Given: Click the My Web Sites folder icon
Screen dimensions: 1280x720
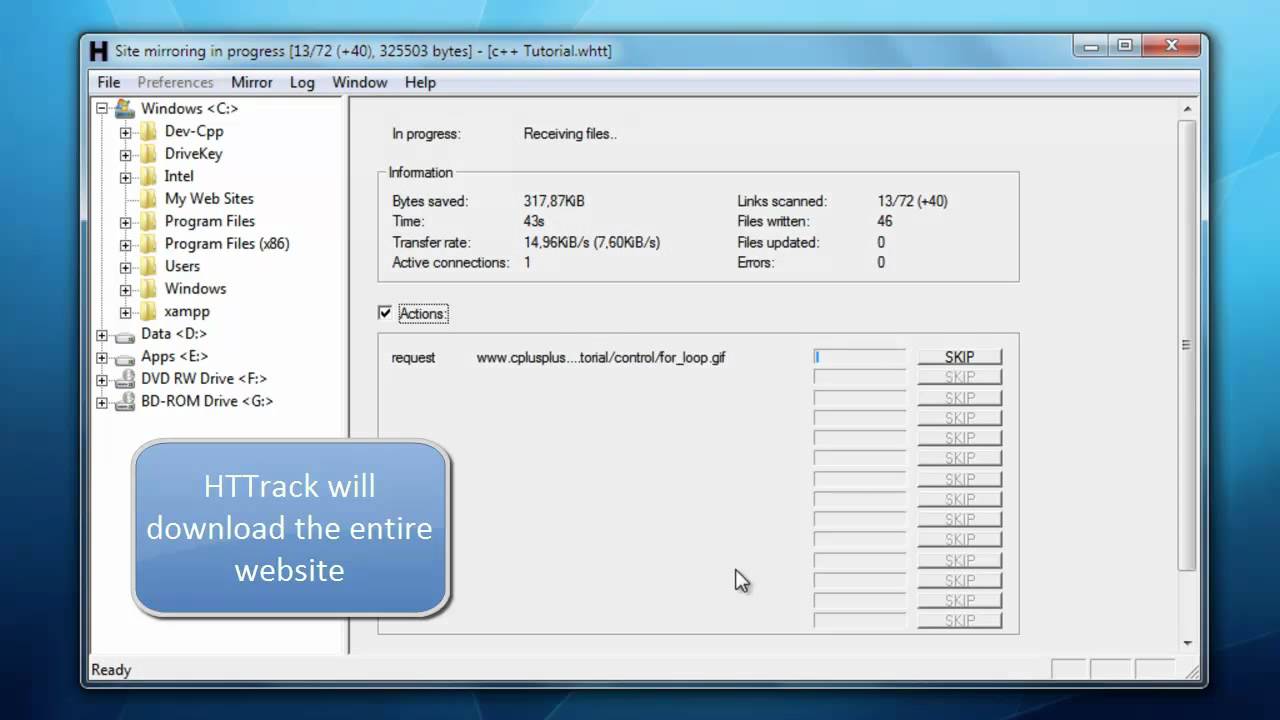Looking at the screenshot, I should 148,199.
